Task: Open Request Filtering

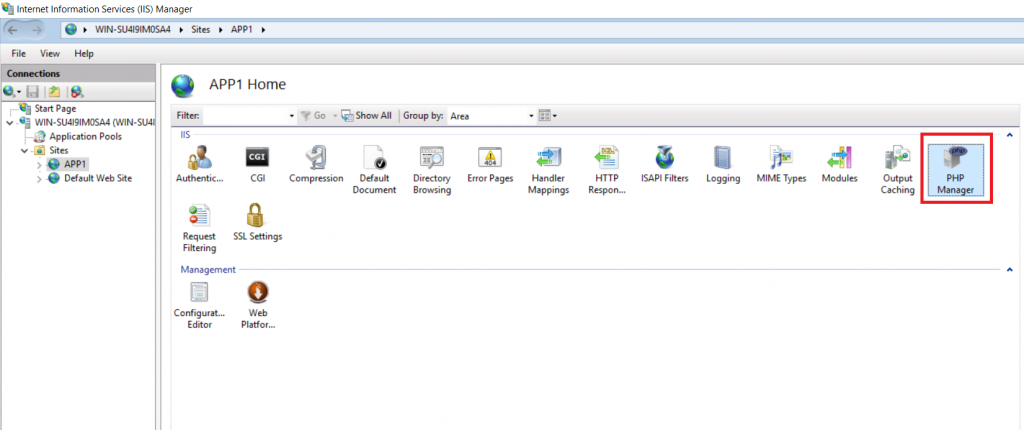Action: pyautogui.click(x=199, y=229)
